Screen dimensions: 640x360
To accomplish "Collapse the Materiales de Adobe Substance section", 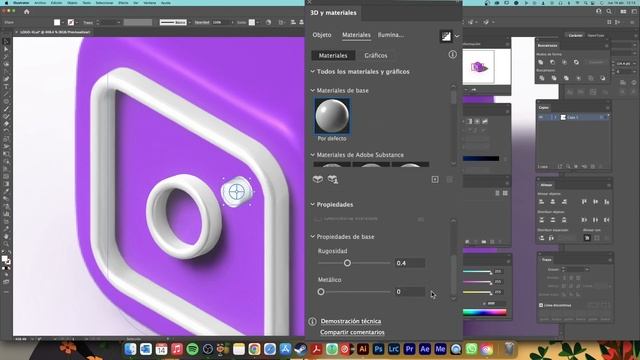I will click(313, 155).
